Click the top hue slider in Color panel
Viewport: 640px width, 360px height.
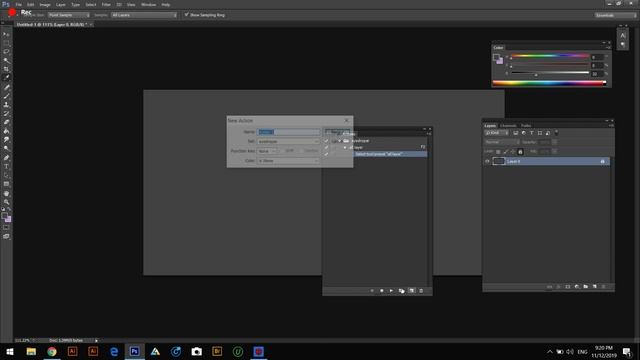point(550,56)
